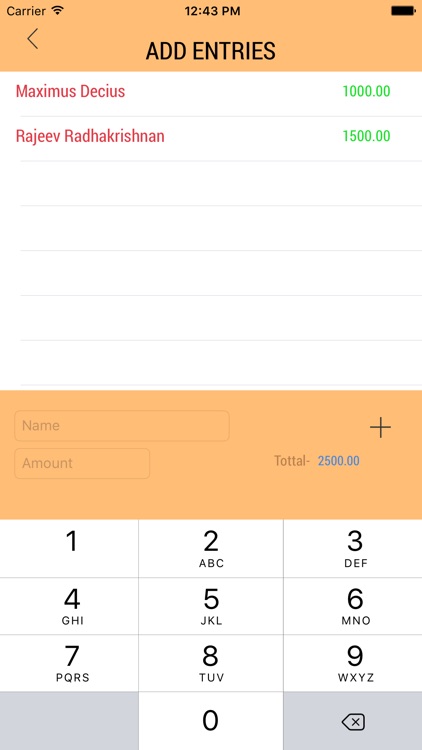
Task: Tap keypad digit 1
Action: (69, 549)
